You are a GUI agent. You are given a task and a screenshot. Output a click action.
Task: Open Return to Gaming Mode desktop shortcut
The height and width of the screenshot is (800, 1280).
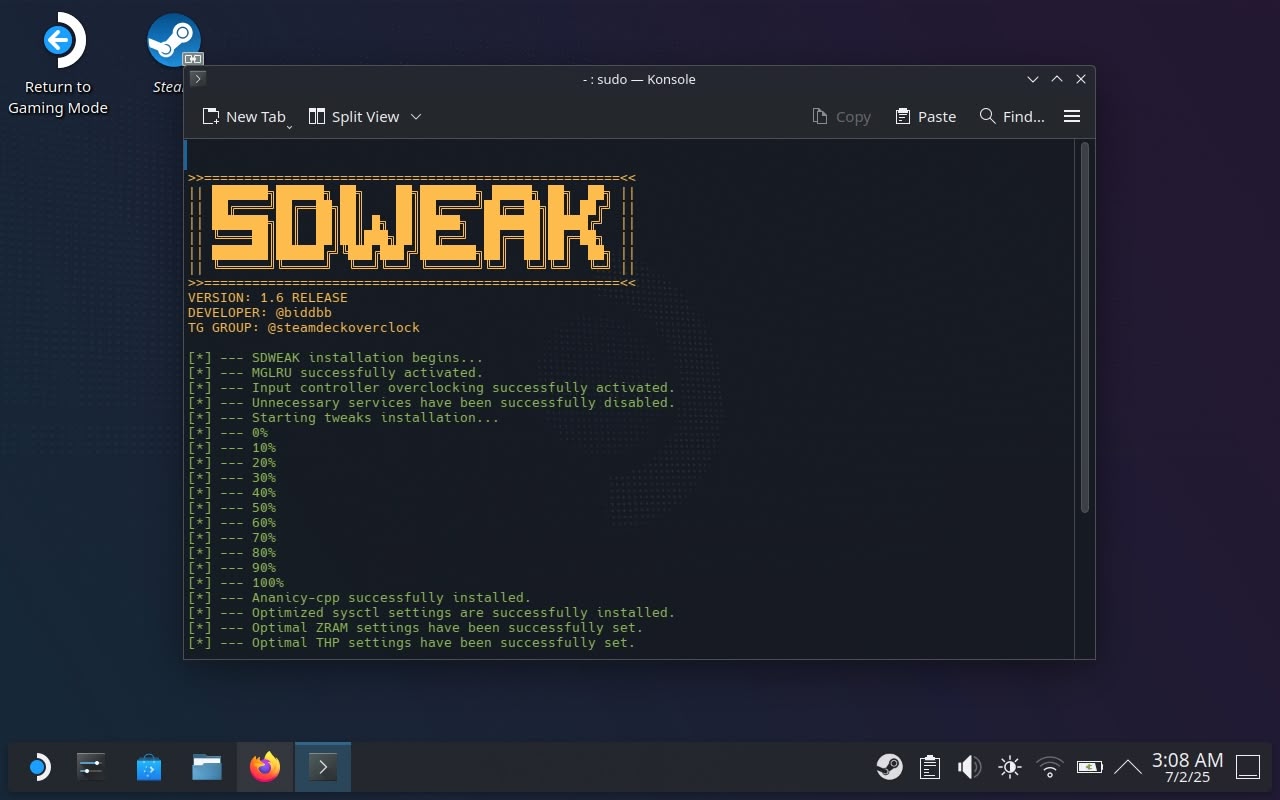pyautogui.click(x=58, y=64)
